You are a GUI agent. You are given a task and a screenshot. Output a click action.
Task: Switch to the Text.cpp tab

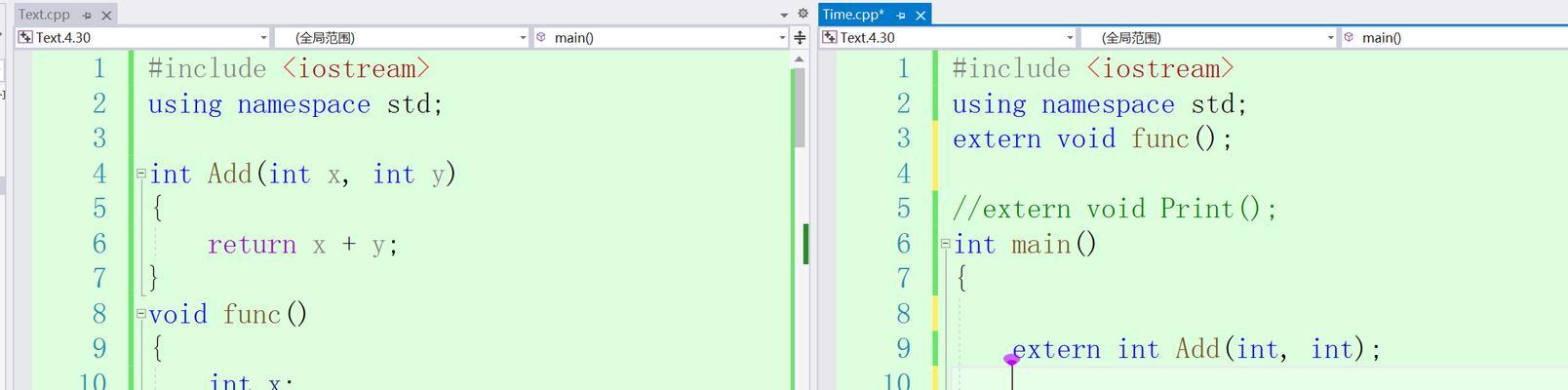point(44,15)
